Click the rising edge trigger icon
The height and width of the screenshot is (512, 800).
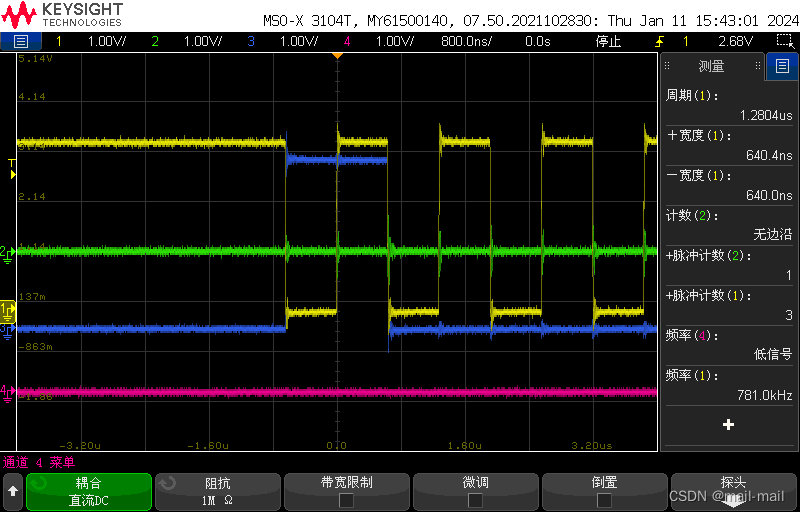click(x=660, y=41)
